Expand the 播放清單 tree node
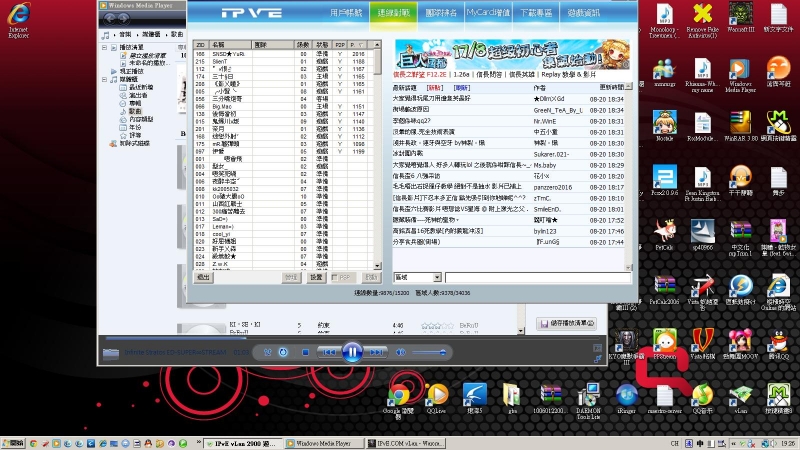The height and width of the screenshot is (450, 800). (103, 46)
